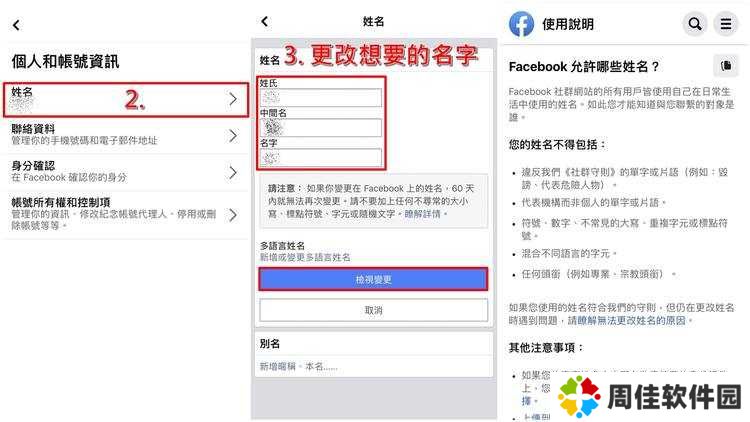Expand the 身分確認 row chevron
This screenshot has height=422, width=750.
pyautogui.click(x=233, y=172)
